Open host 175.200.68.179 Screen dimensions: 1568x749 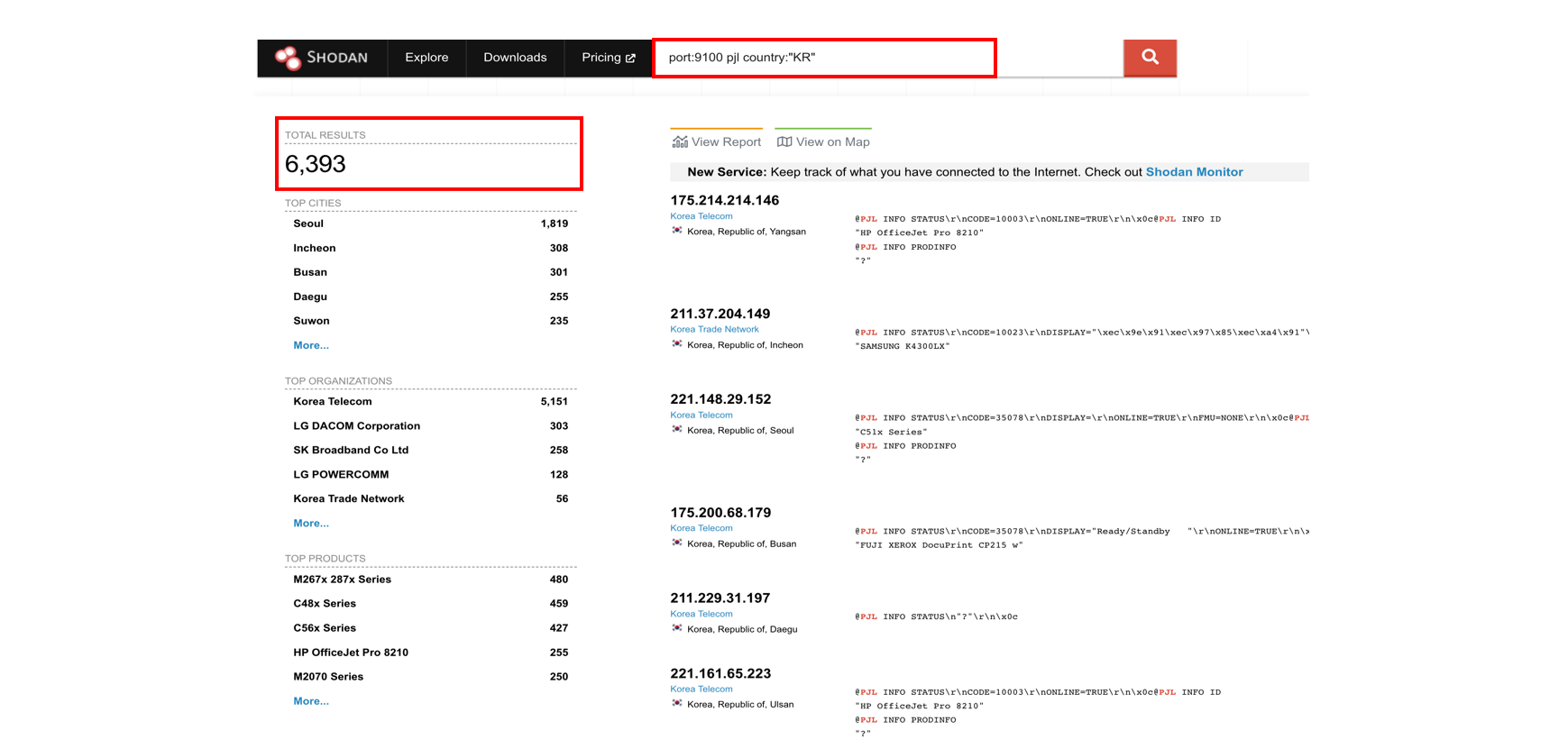720,513
